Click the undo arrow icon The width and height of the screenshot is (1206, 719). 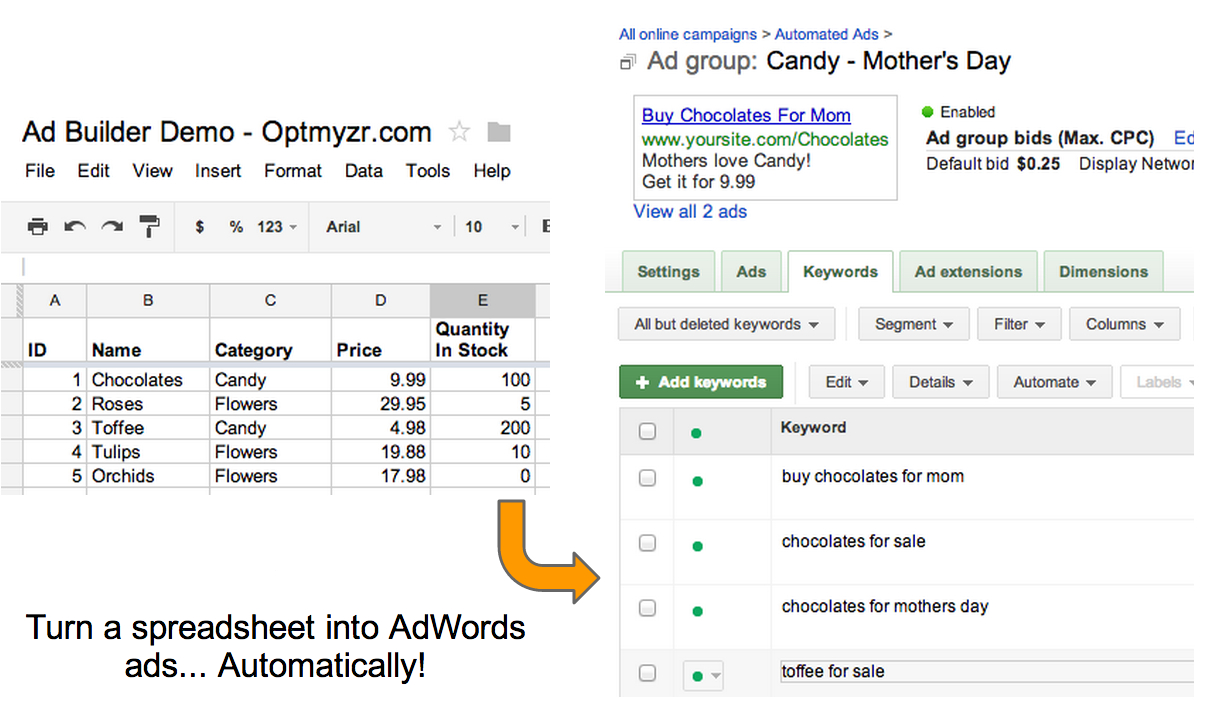point(75,227)
